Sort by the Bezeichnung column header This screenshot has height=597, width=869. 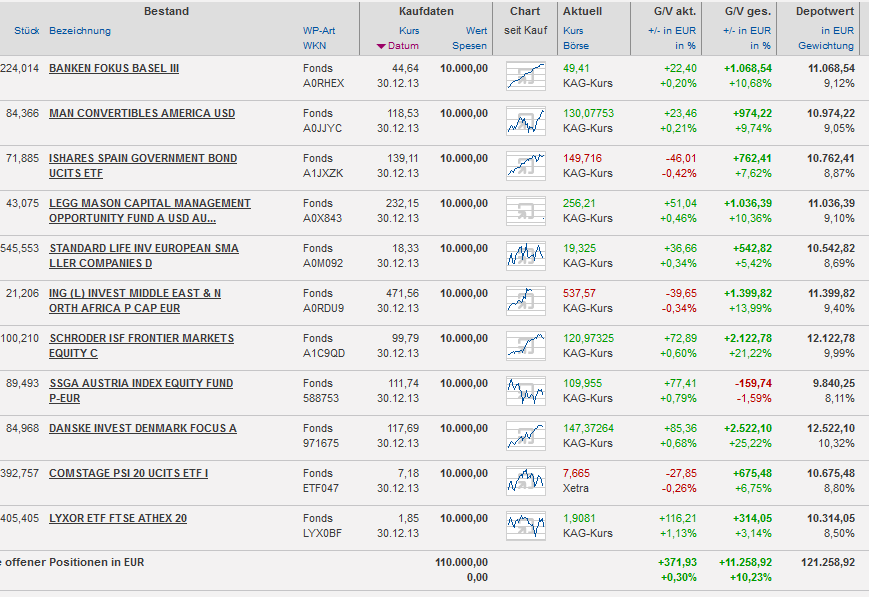80,31
